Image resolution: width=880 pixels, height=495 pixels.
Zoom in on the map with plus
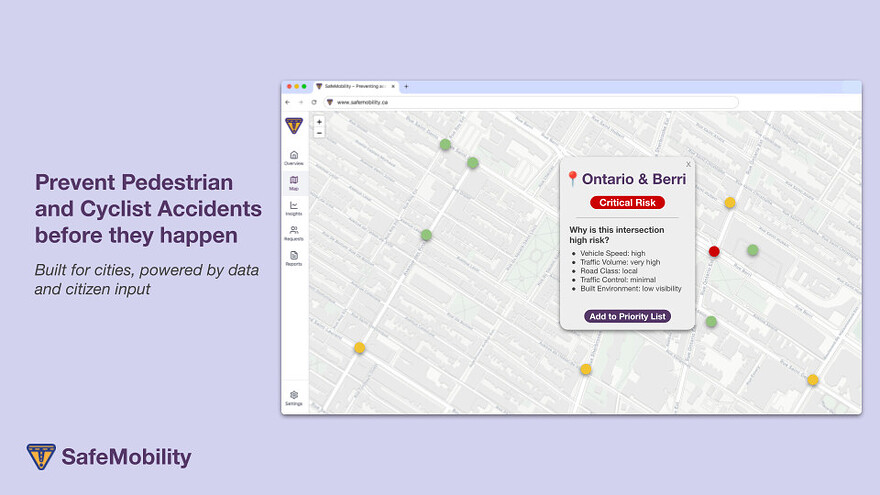pyautogui.click(x=319, y=122)
